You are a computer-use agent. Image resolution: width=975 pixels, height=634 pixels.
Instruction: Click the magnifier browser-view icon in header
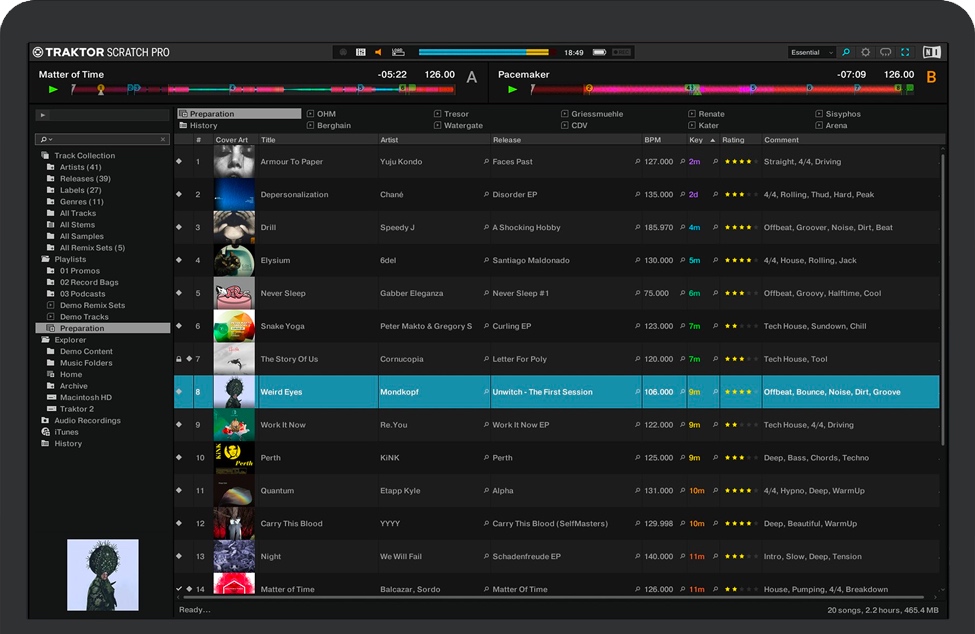[846, 52]
